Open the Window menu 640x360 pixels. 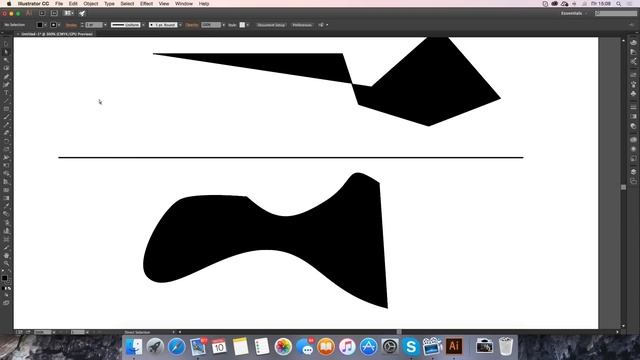184,4
